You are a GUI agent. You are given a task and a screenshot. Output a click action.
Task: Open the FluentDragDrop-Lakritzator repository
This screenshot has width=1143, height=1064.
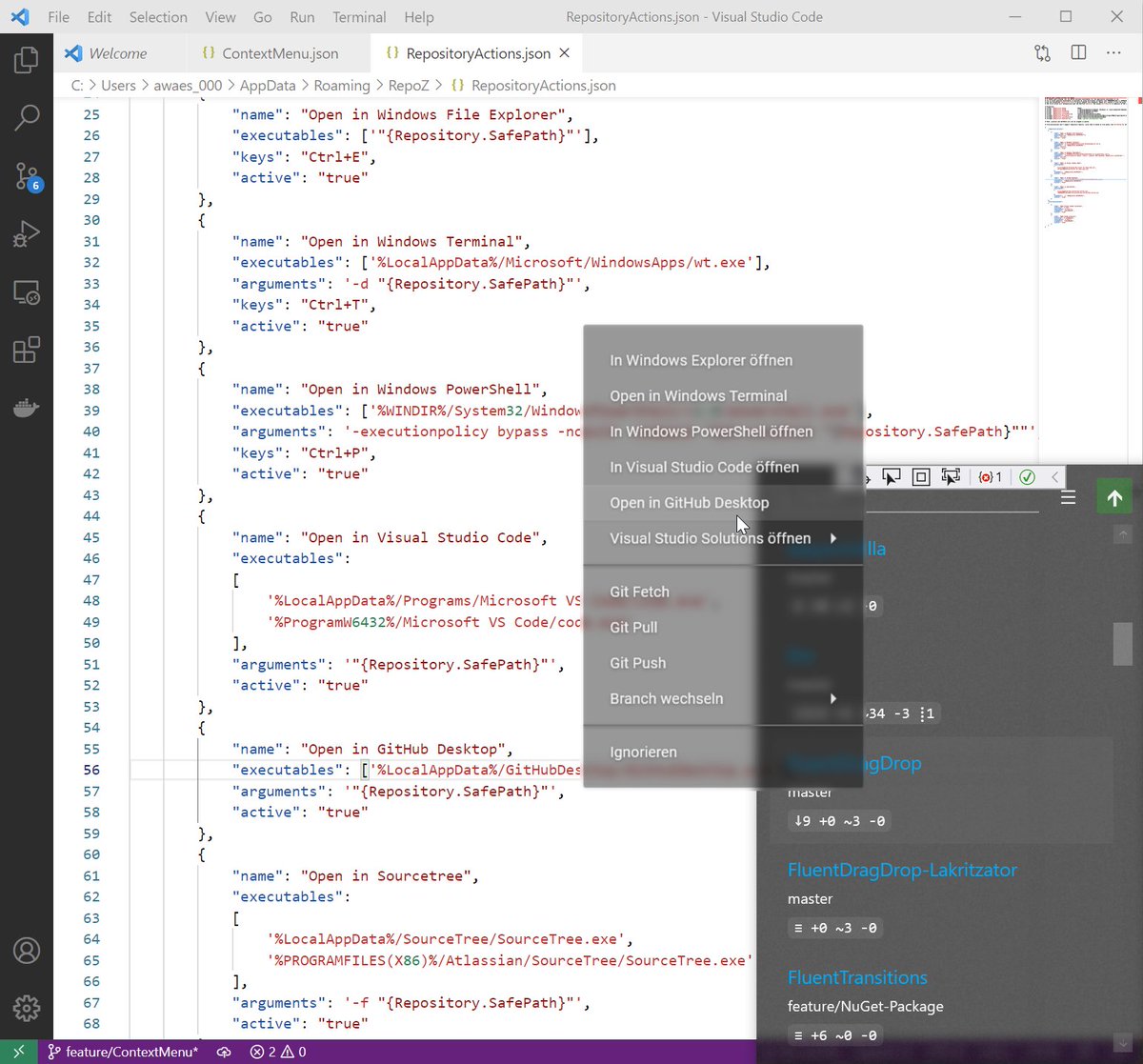tap(902, 870)
